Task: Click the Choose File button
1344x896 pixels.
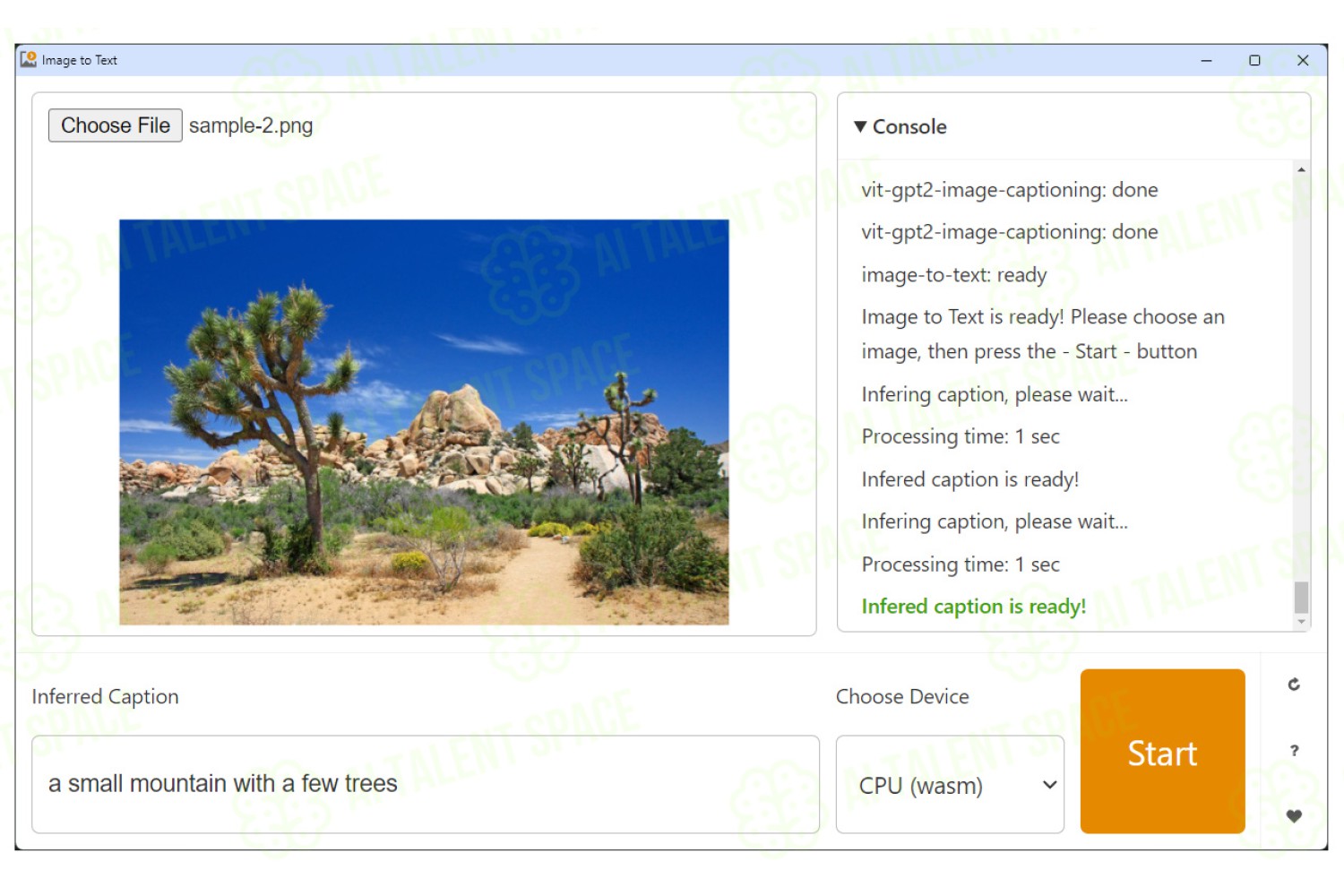Action: point(115,125)
